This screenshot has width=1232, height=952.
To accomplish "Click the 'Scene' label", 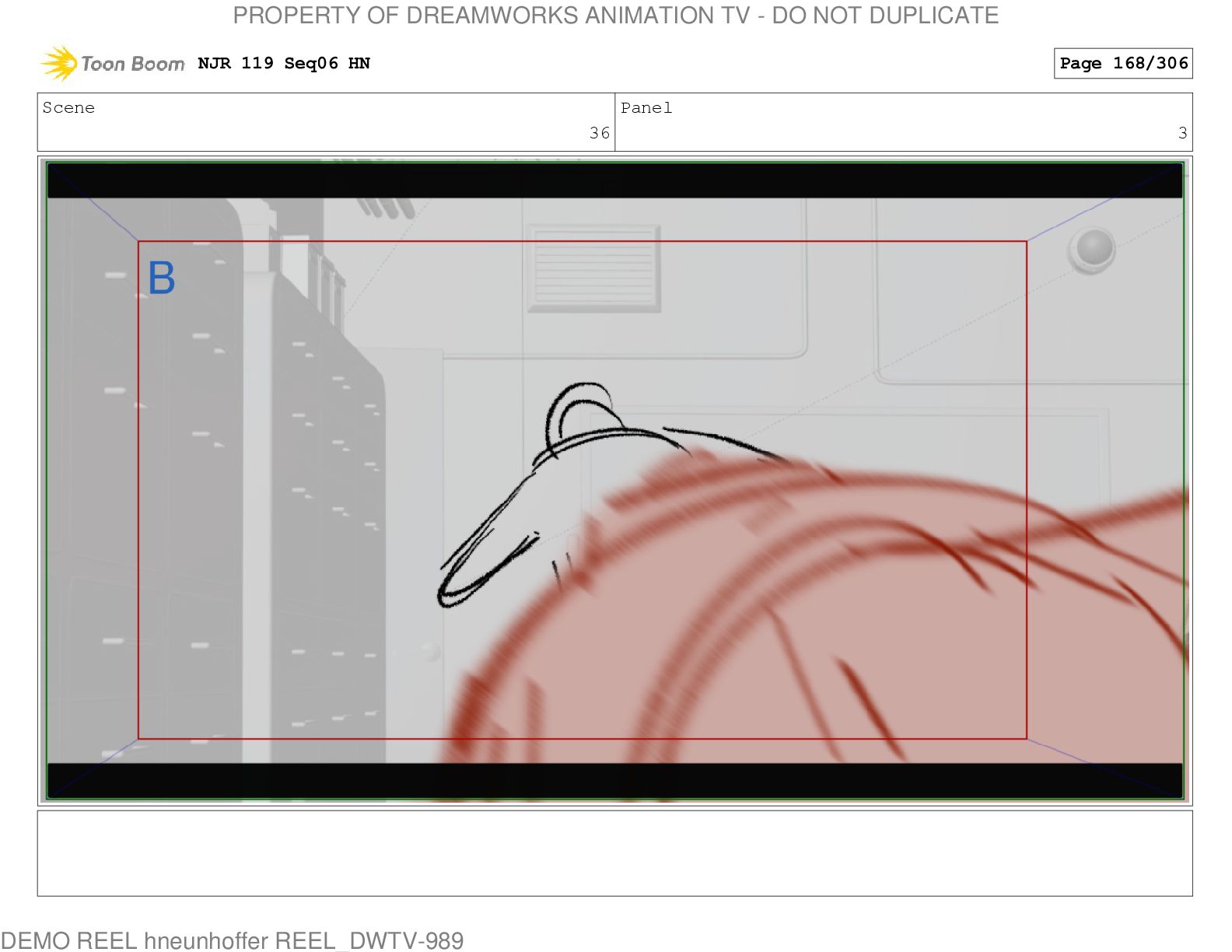I will click(x=68, y=107).
